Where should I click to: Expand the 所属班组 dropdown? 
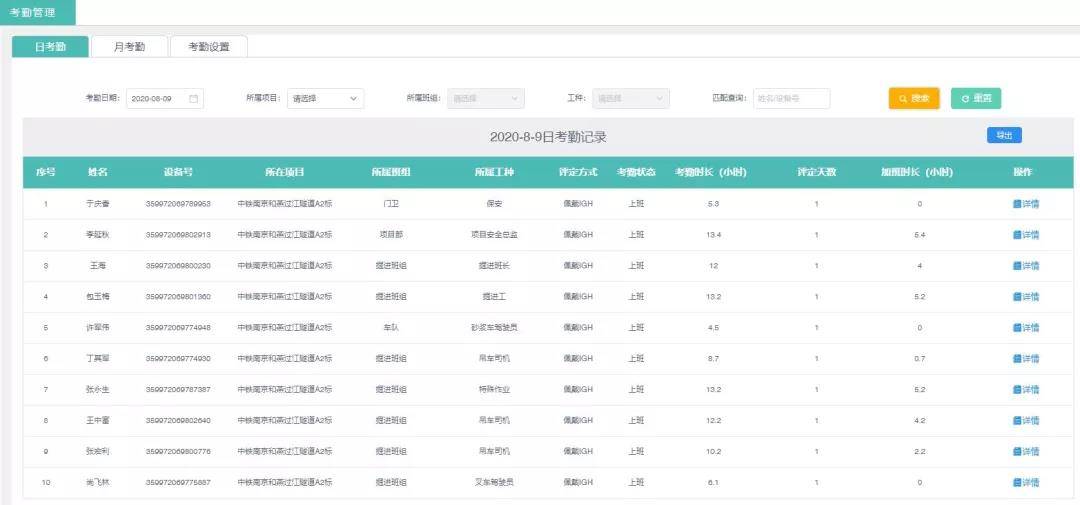point(485,99)
